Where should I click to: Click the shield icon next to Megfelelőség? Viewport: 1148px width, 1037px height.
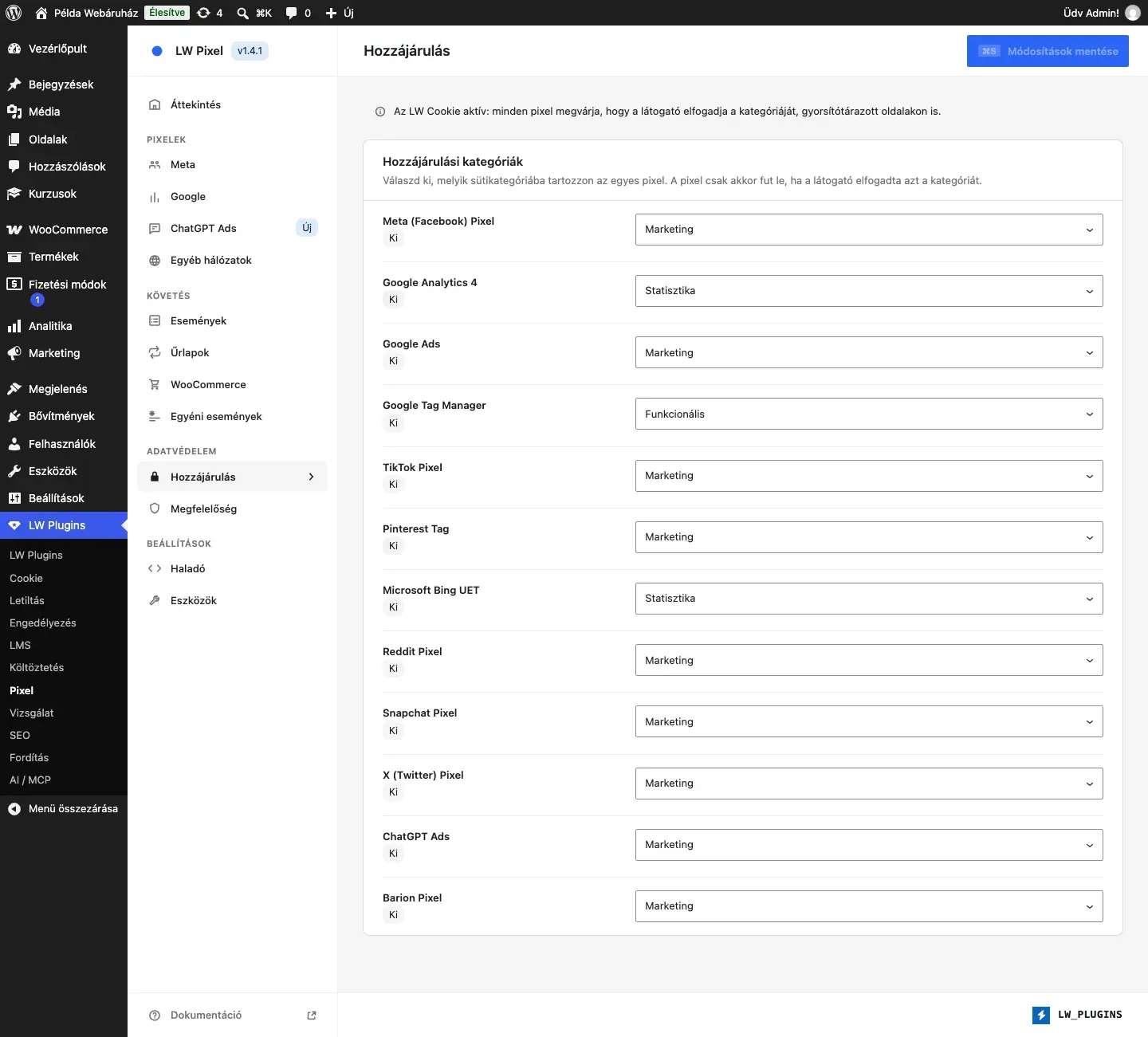point(155,509)
